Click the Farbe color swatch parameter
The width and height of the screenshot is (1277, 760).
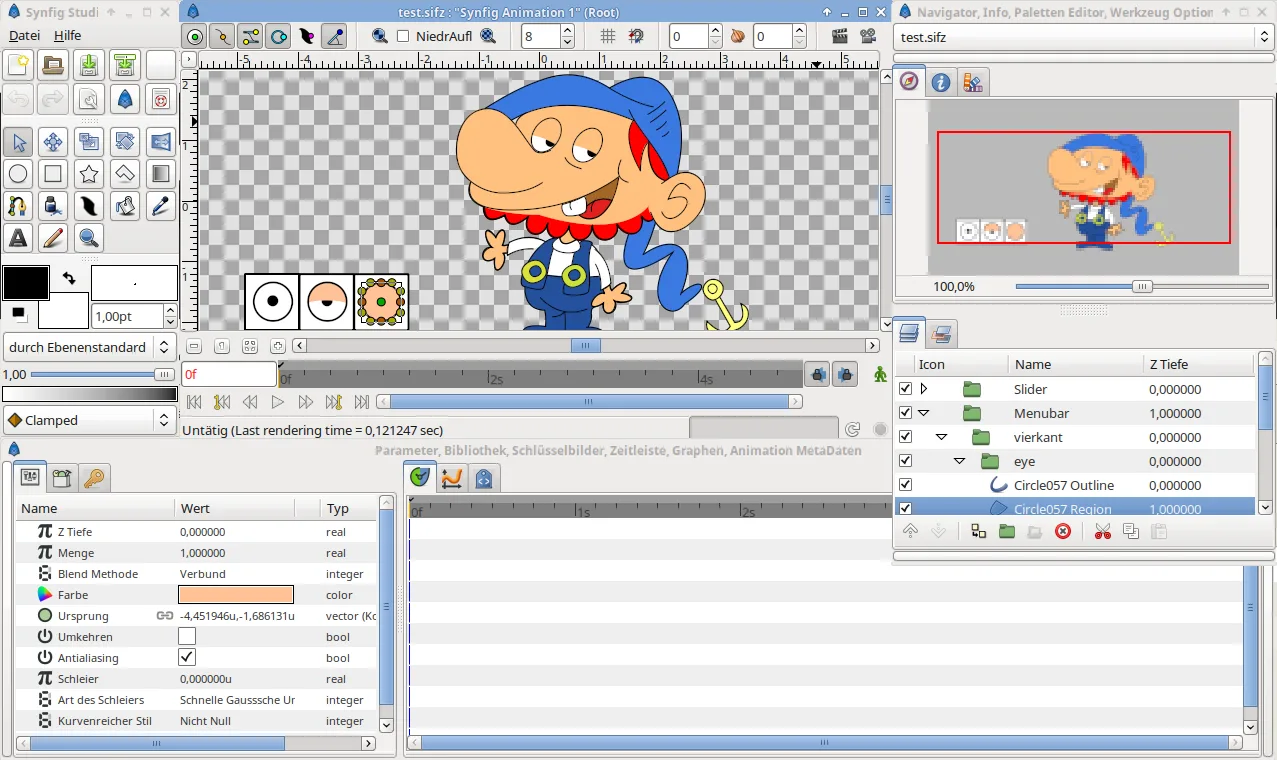(236, 595)
